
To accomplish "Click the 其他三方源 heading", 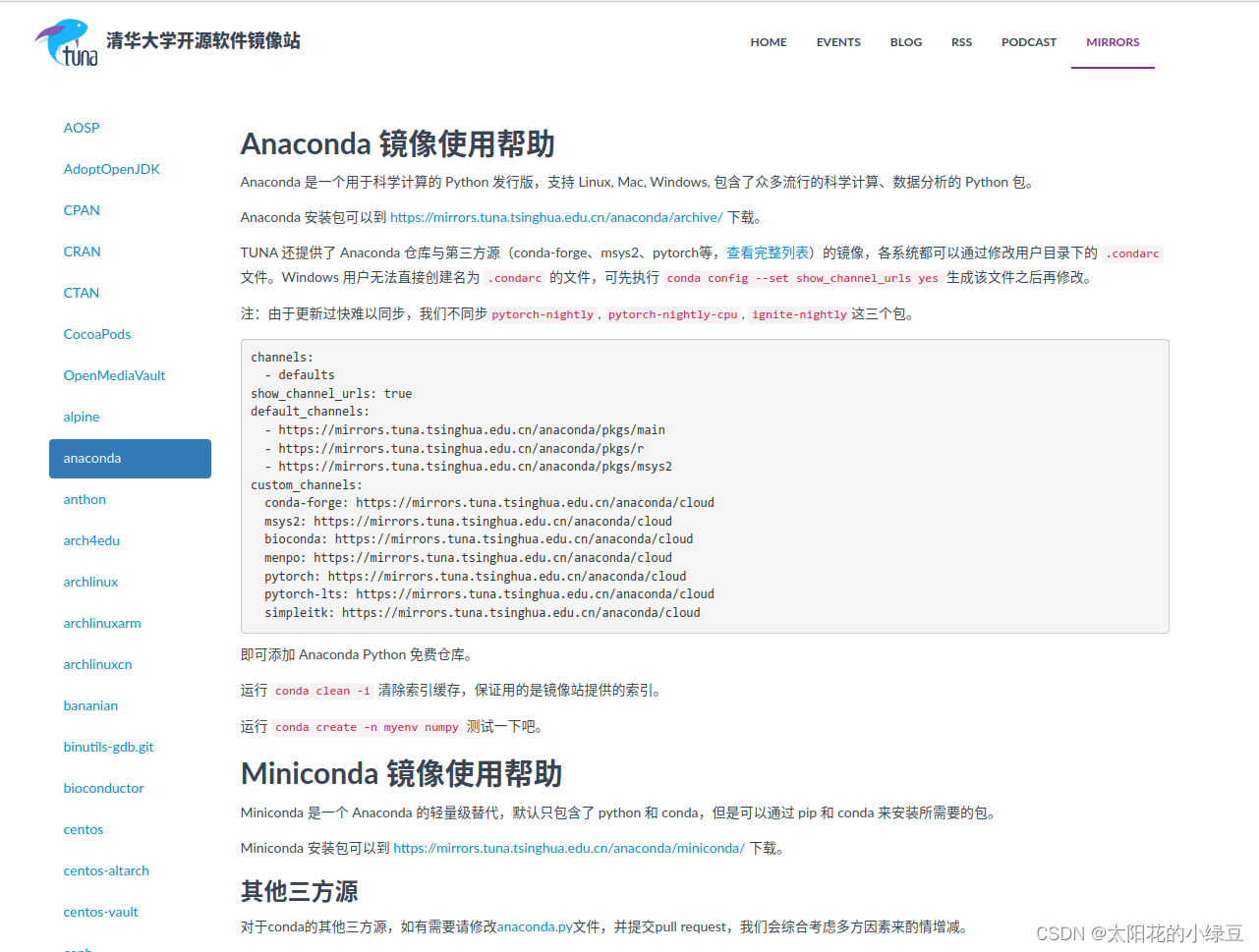I will [x=300, y=891].
